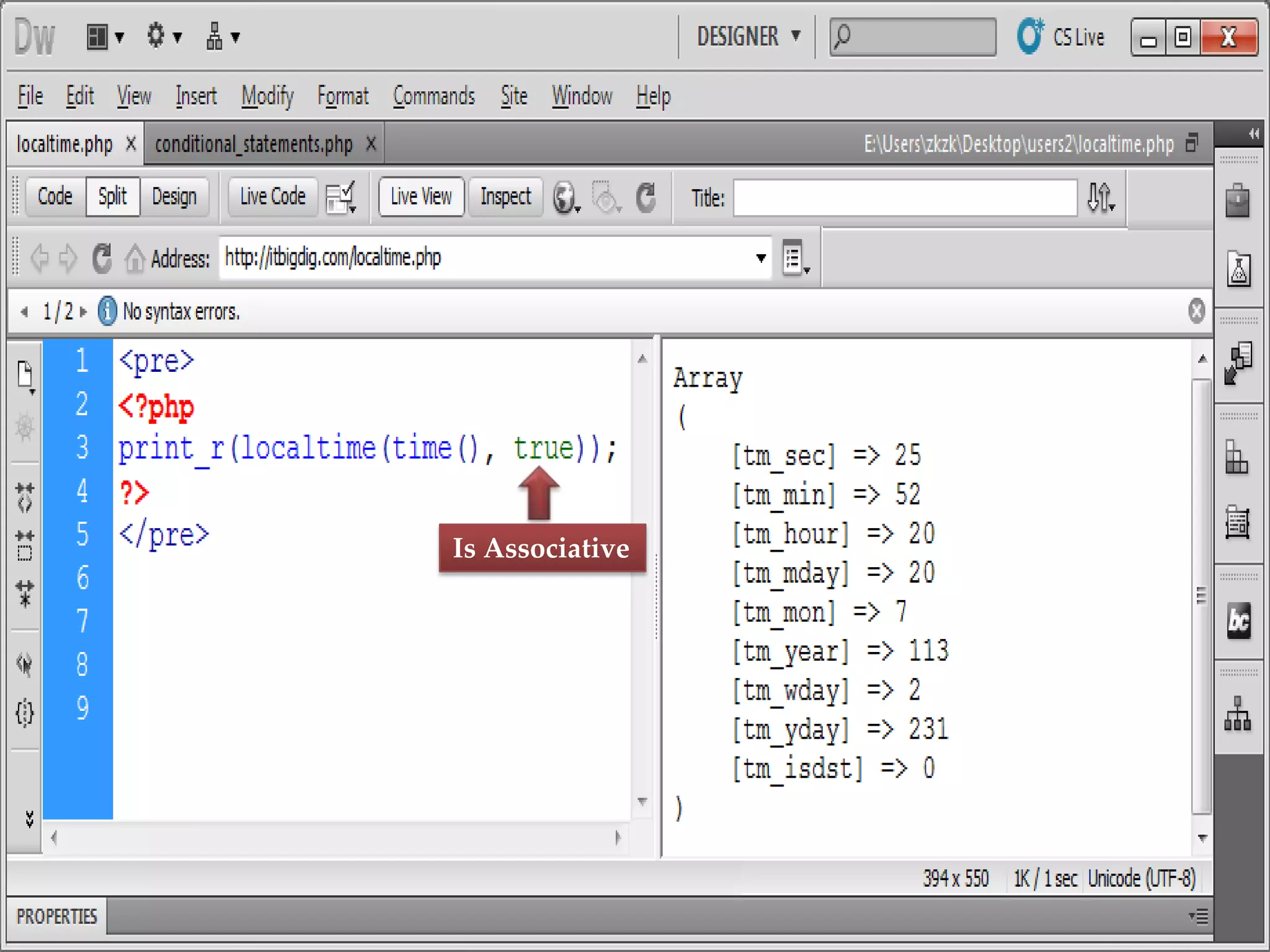The width and height of the screenshot is (1270, 952).
Task: Click the Collapse selection icon
Action: [25, 545]
